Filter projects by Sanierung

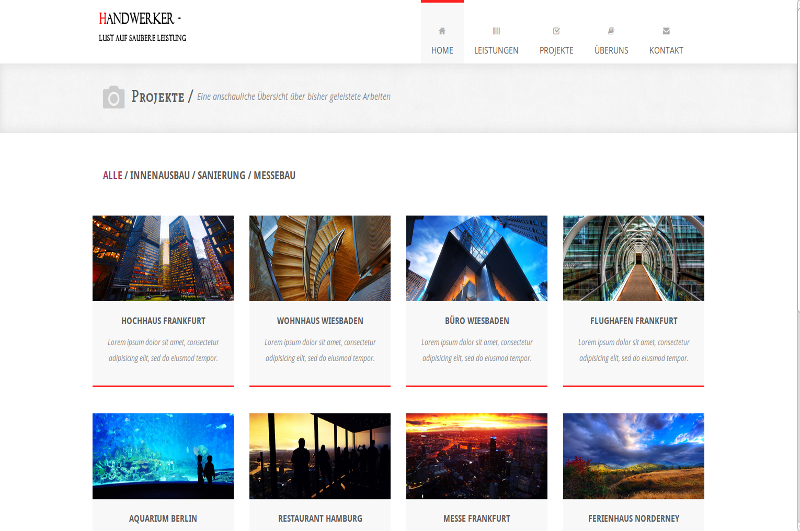point(221,175)
